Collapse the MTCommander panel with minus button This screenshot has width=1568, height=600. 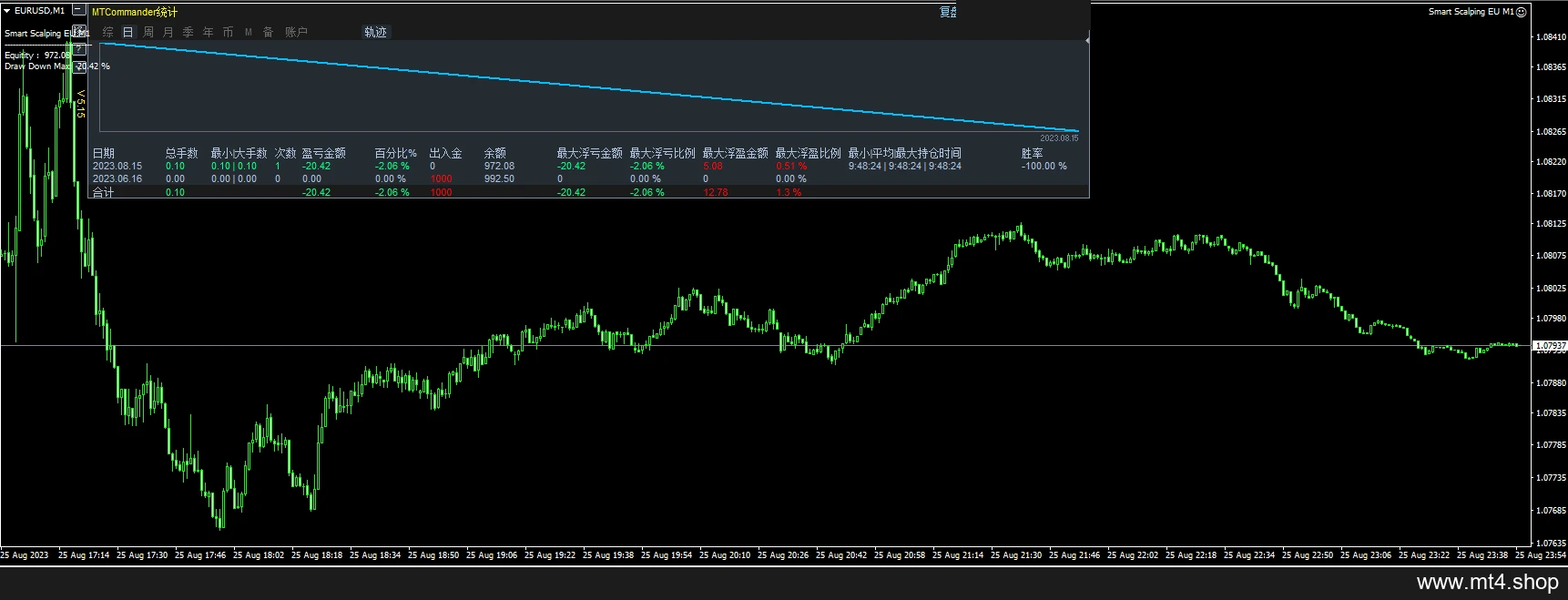click(x=79, y=11)
